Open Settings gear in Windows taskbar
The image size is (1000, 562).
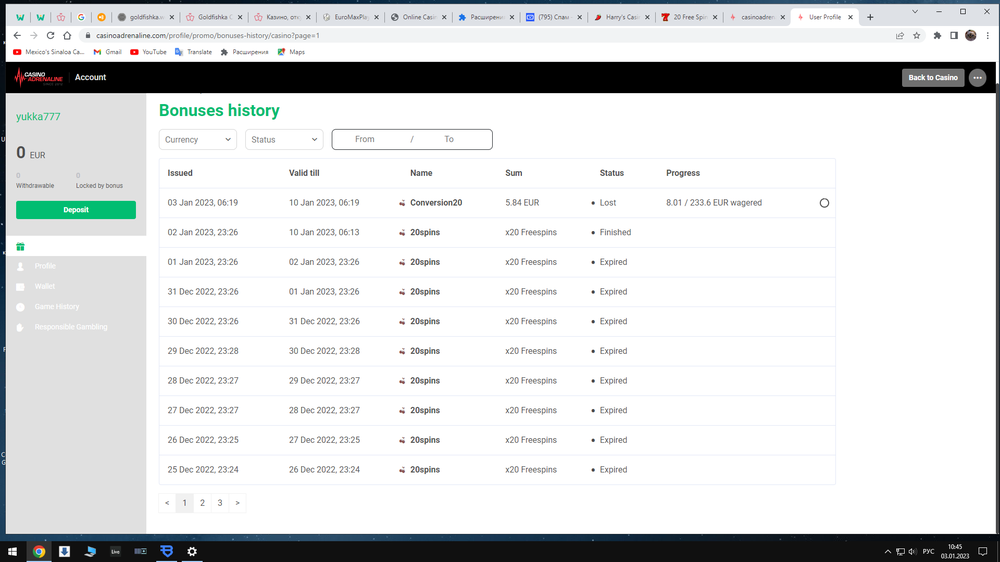(192, 551)
